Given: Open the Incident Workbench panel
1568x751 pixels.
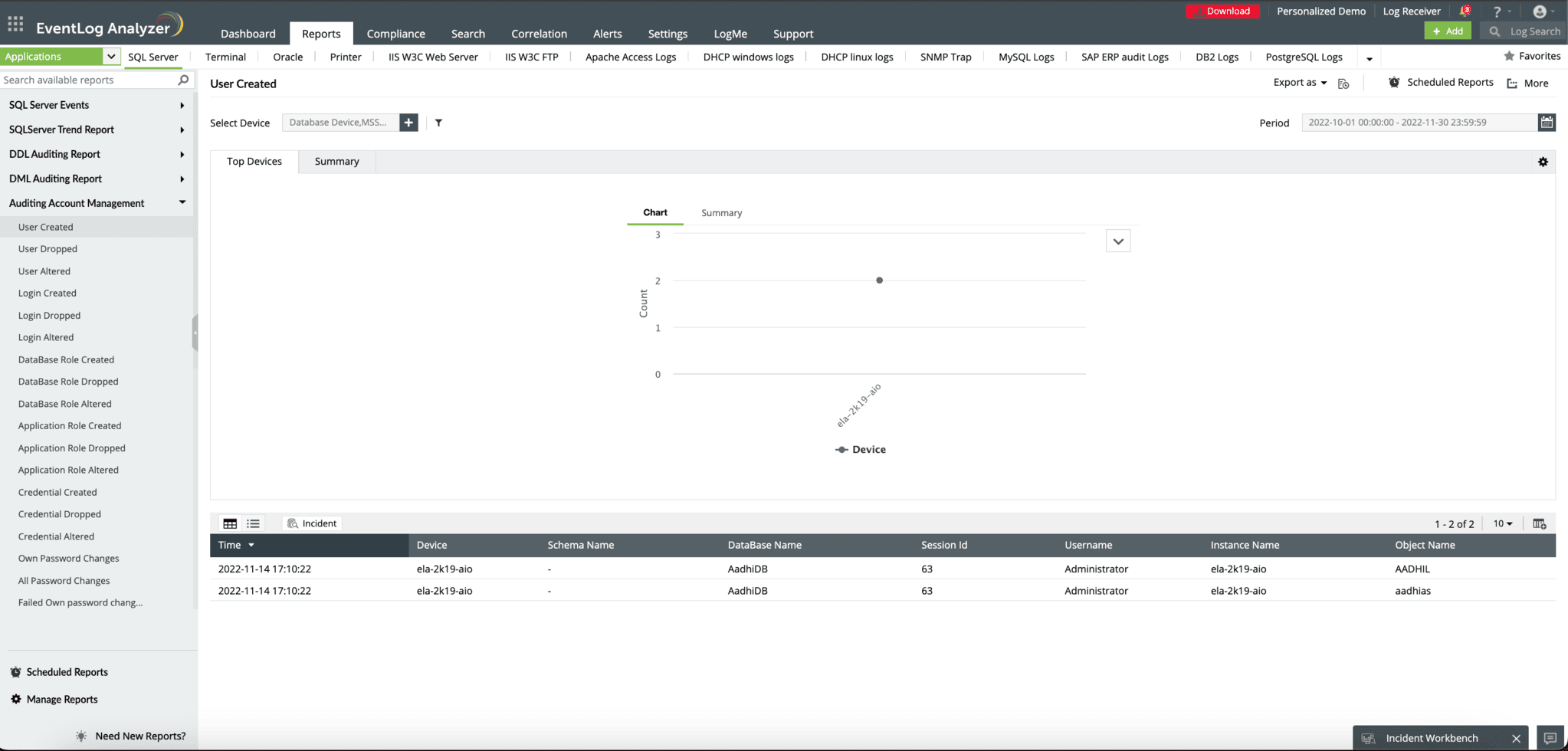Looking at the screenshot, I should pyautogui.click(x=1432, y=739).
